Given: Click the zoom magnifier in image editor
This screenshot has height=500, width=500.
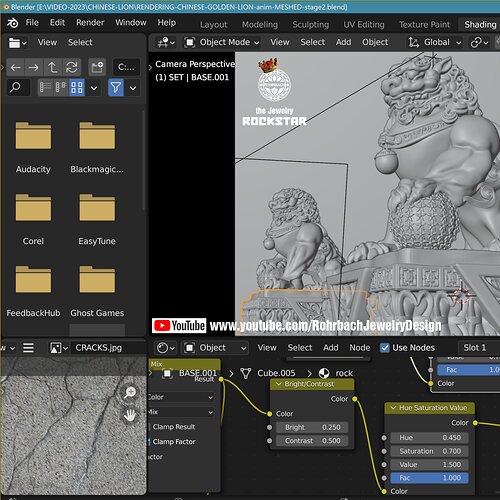Looking at the screenshot, I should (130, 392).
